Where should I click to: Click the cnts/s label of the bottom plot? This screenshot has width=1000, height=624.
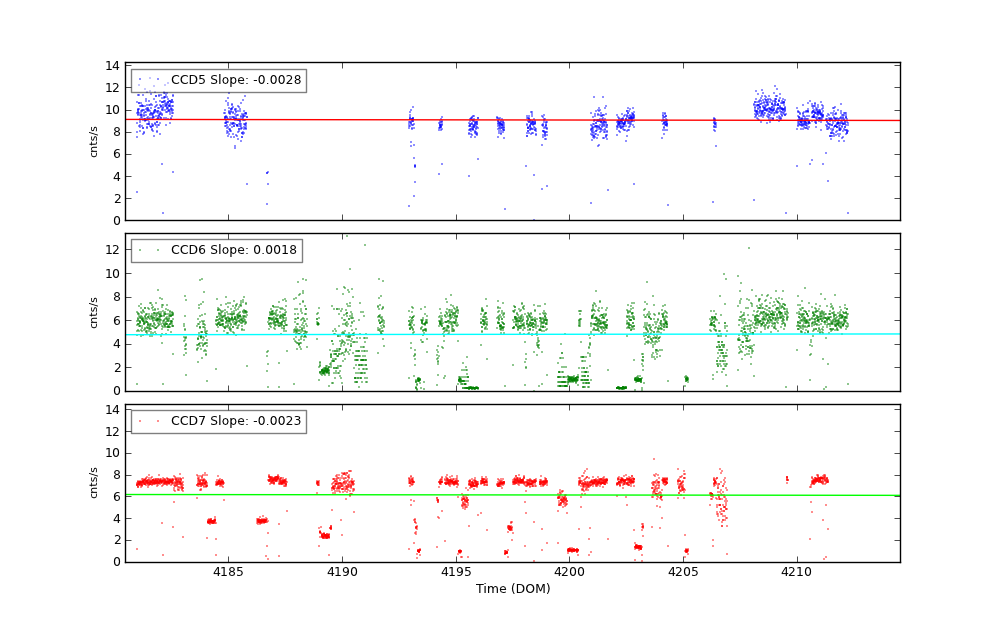tap(94, 483)
